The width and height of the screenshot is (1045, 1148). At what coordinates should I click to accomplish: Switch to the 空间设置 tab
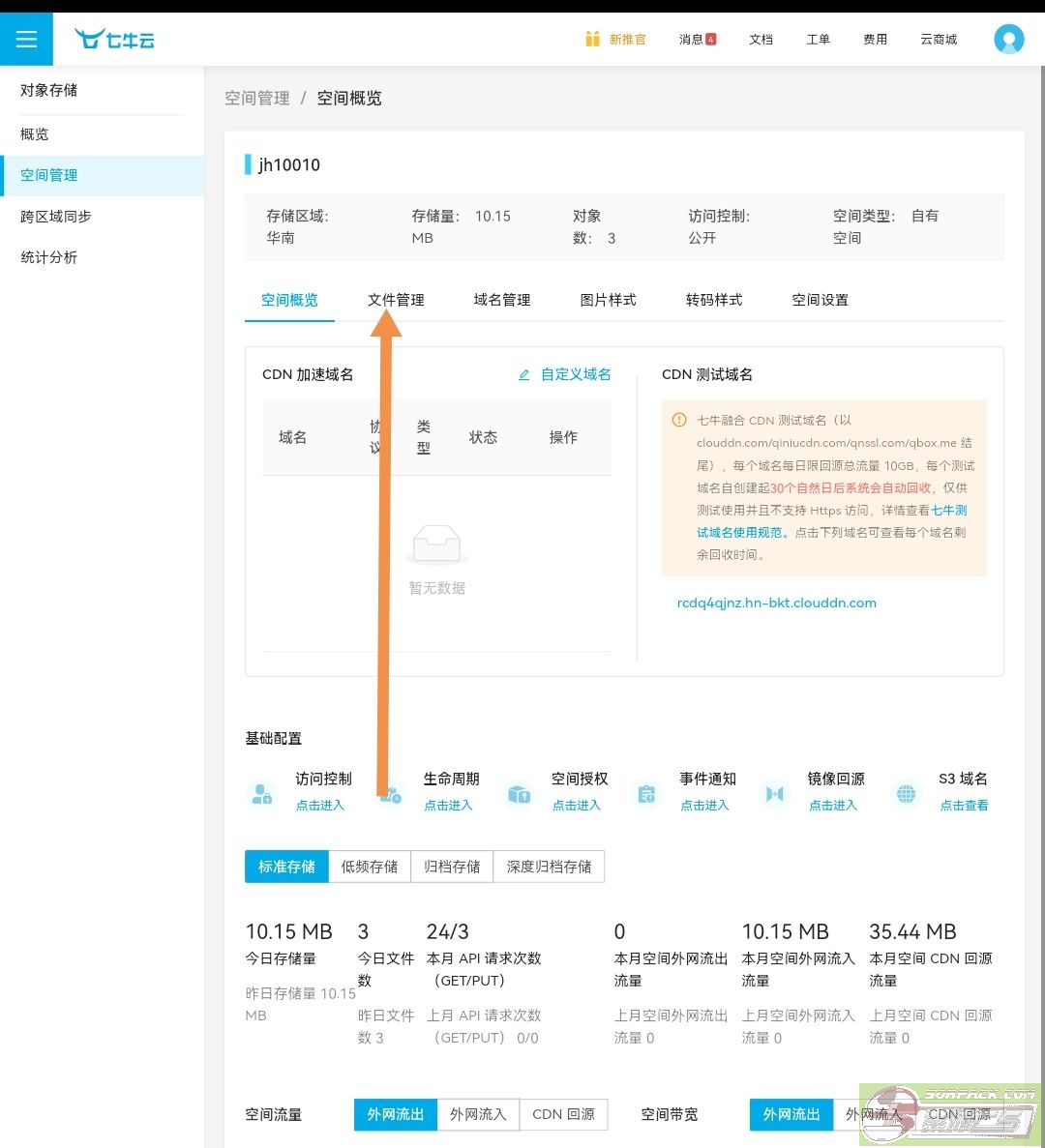821,300
